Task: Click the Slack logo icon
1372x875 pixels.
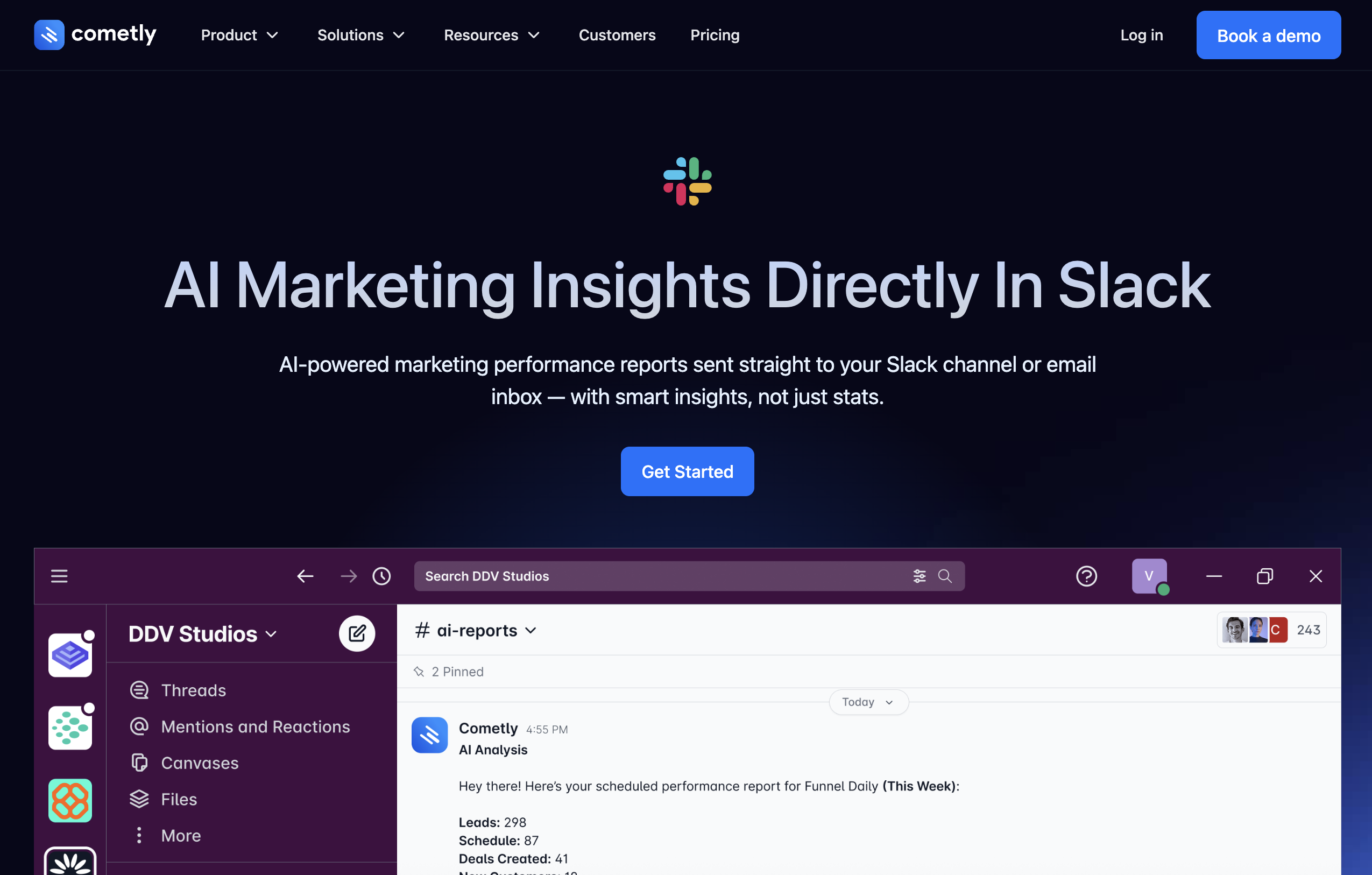Action: 687,181
